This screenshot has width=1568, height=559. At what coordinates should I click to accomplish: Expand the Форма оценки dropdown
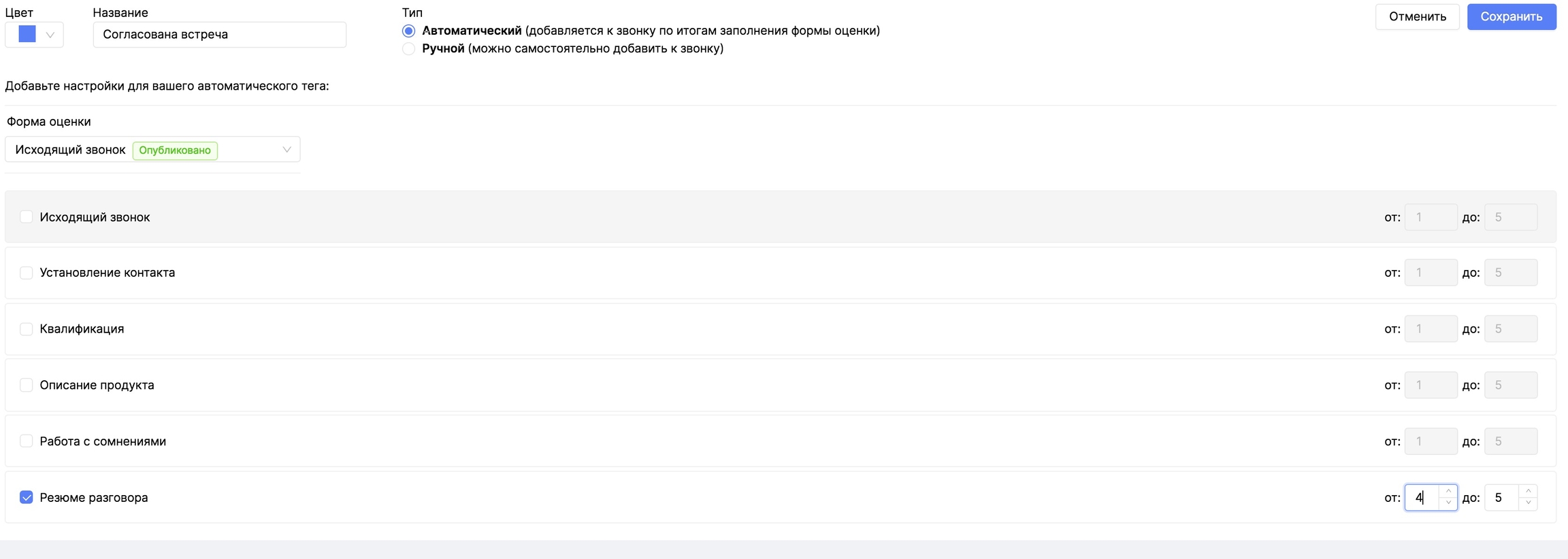pos(287,150)
